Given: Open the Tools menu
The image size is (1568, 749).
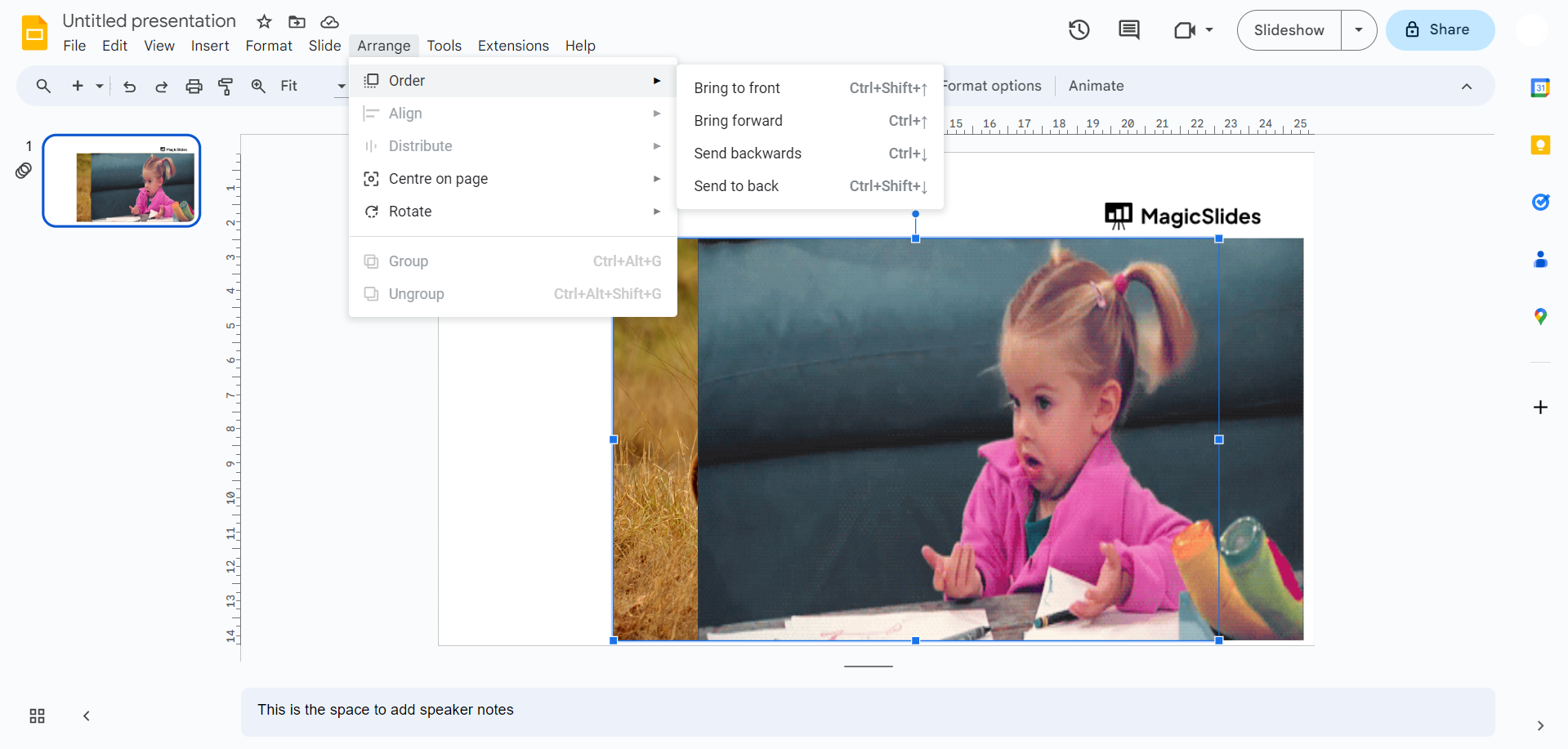Looking at the screenshot, I should [x=444, y=46].
